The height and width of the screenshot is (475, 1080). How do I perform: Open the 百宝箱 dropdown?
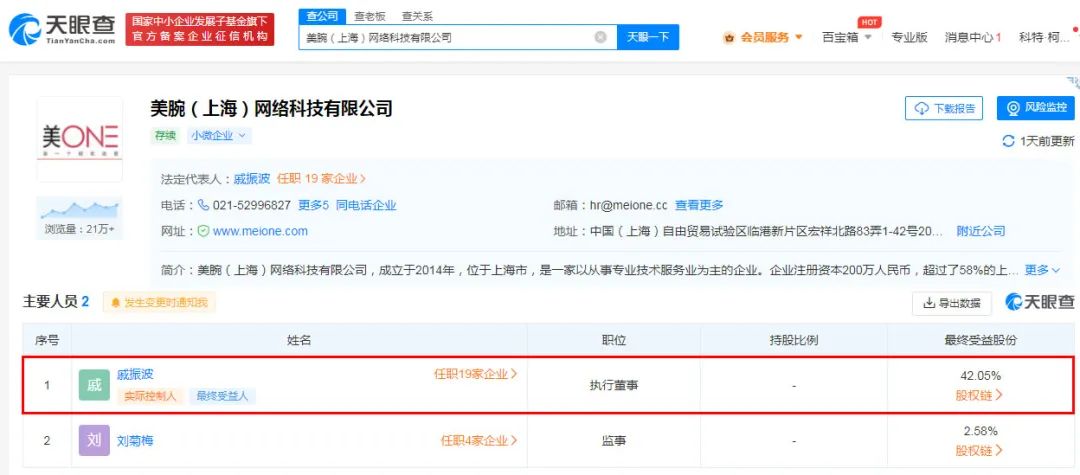(847, 37)
